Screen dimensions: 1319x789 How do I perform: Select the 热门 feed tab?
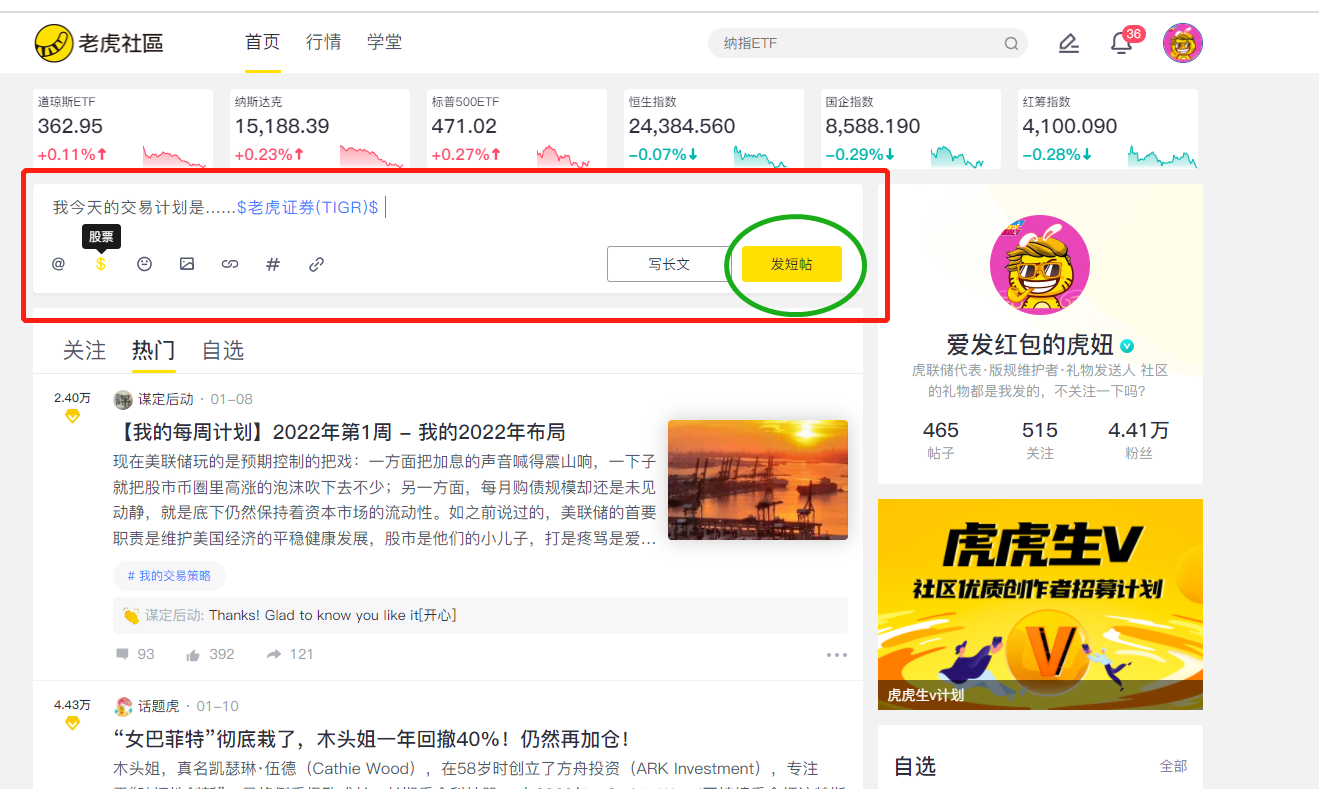154,351
